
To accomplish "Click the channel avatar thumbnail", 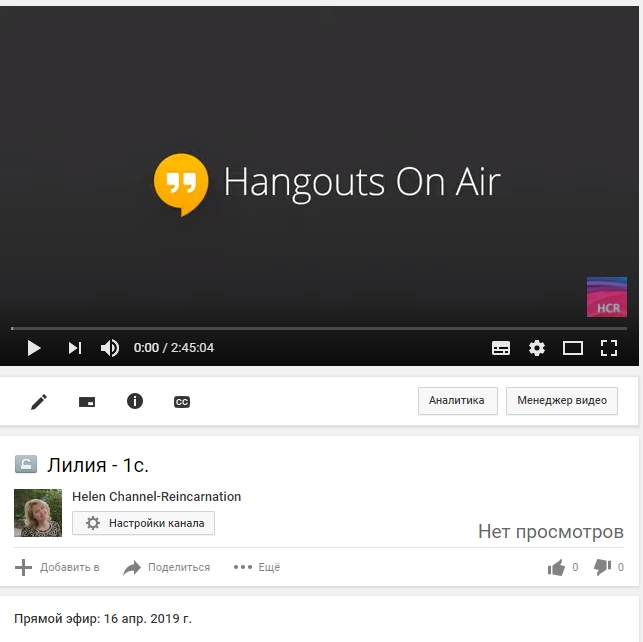I will click(x=38, y=513).
